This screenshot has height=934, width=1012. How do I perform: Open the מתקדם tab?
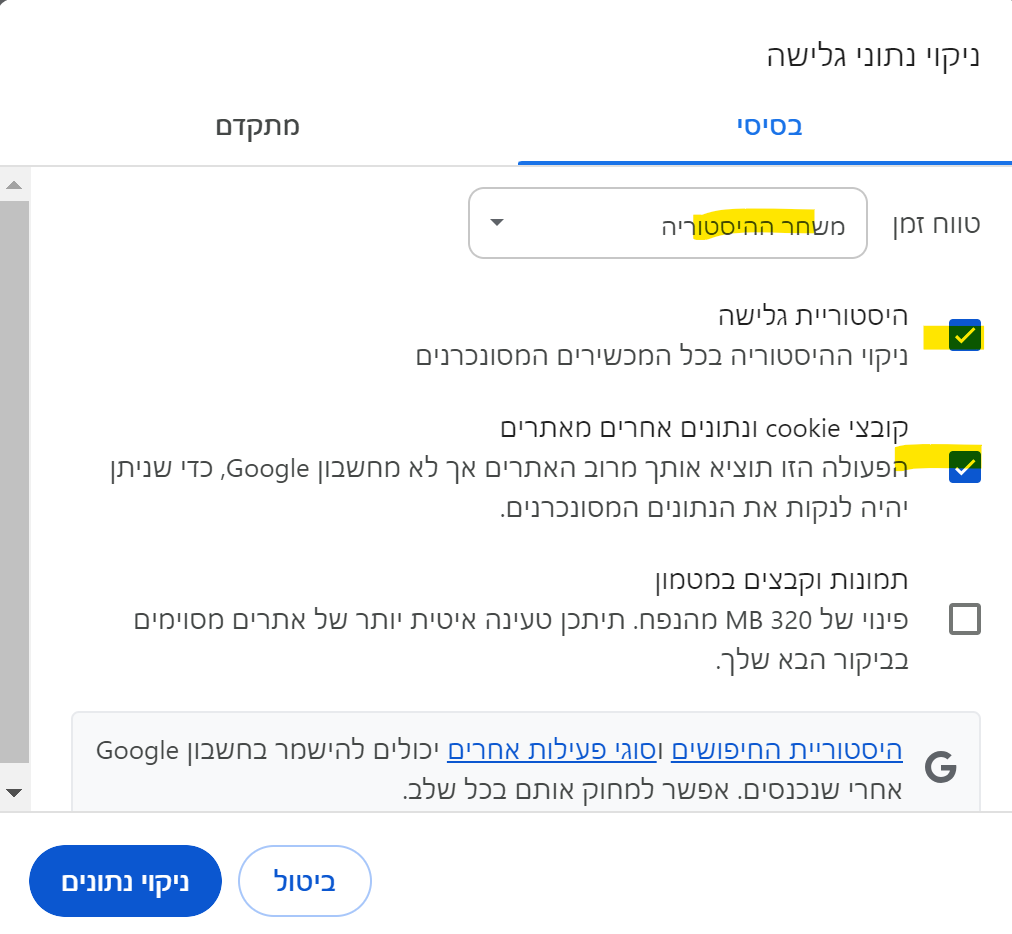click(257, 127)
